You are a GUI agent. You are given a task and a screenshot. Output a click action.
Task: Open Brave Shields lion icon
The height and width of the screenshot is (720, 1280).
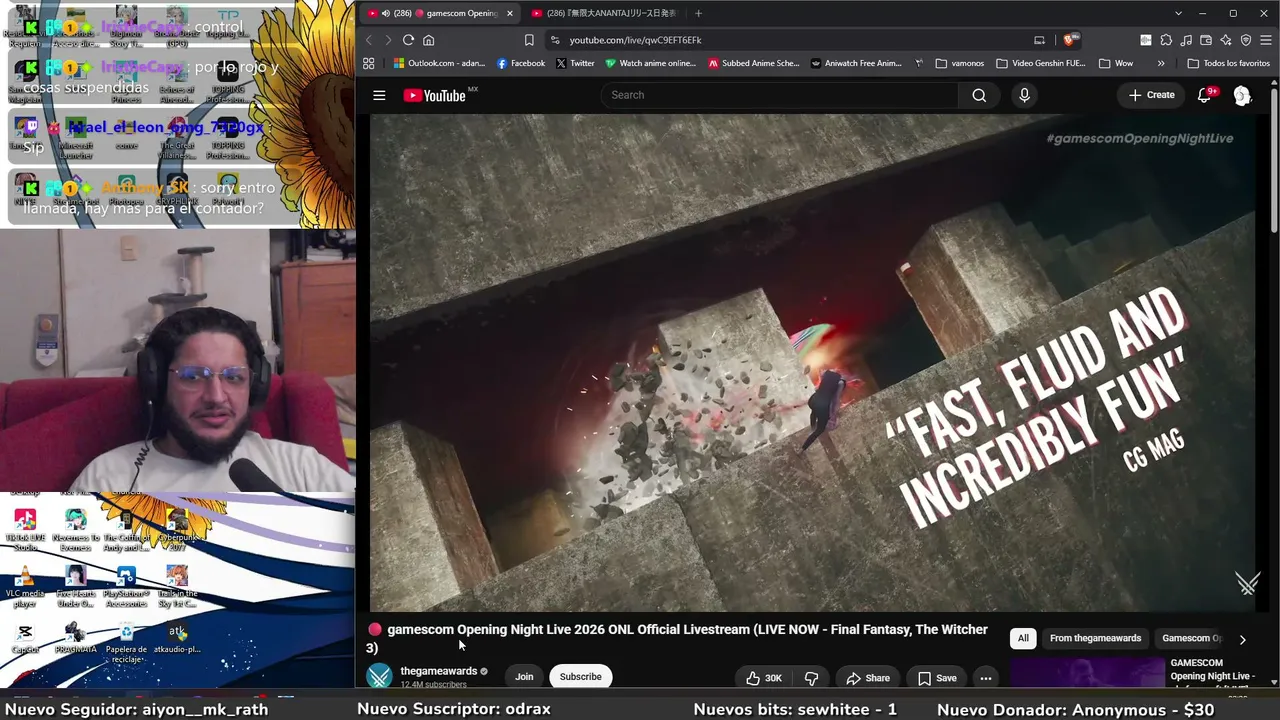(1069, 40)
